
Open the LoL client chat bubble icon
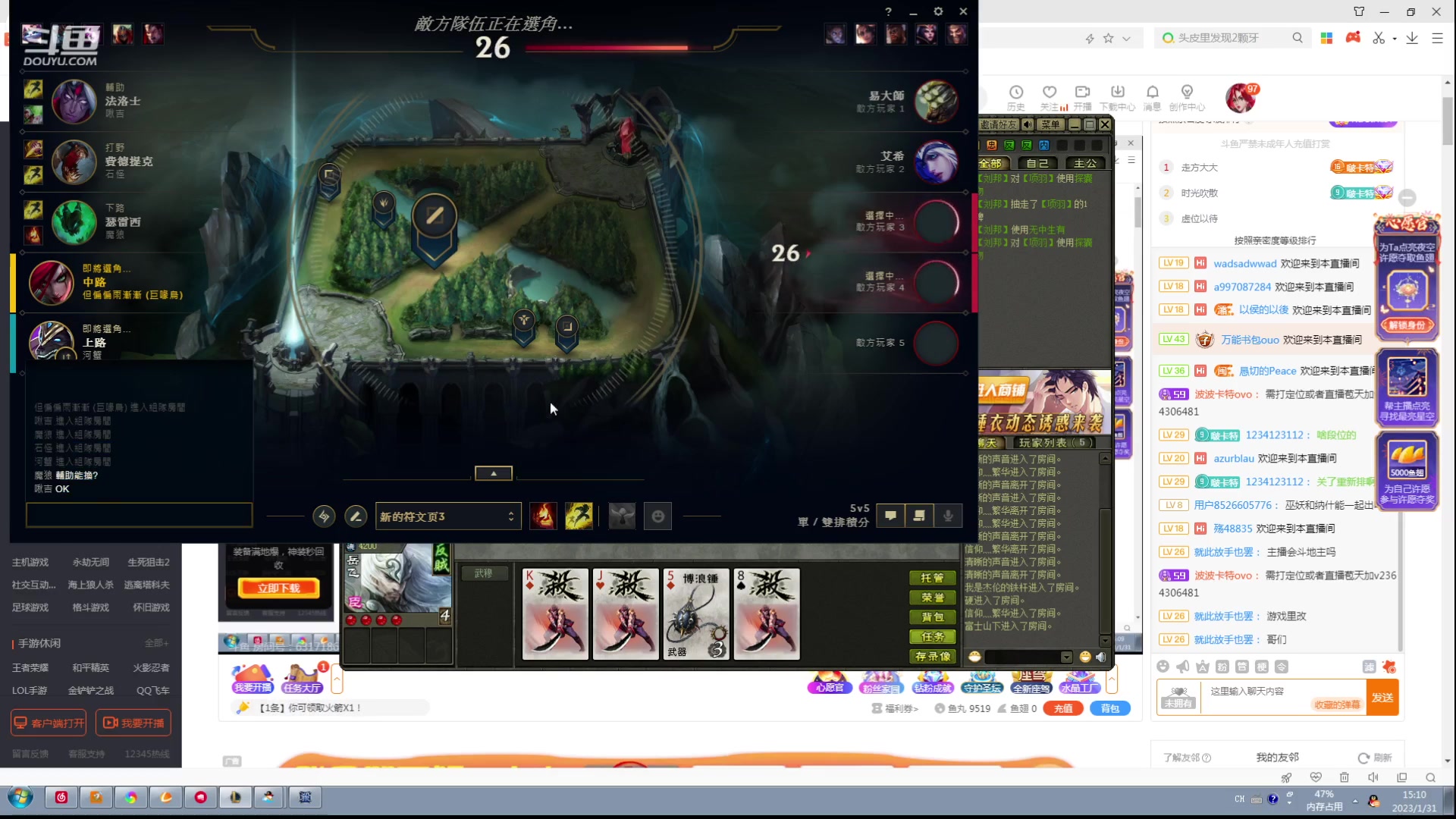tap(890, 516)
